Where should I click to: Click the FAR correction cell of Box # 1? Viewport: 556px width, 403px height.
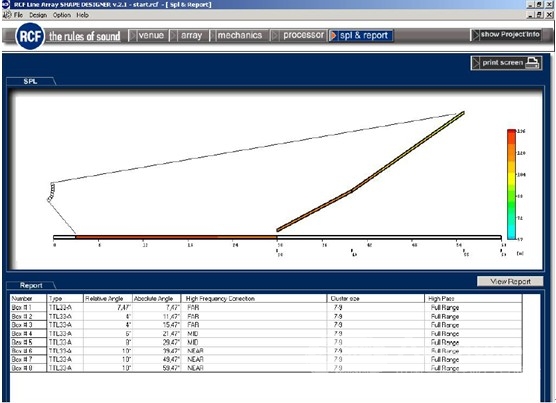pos(254,307)
